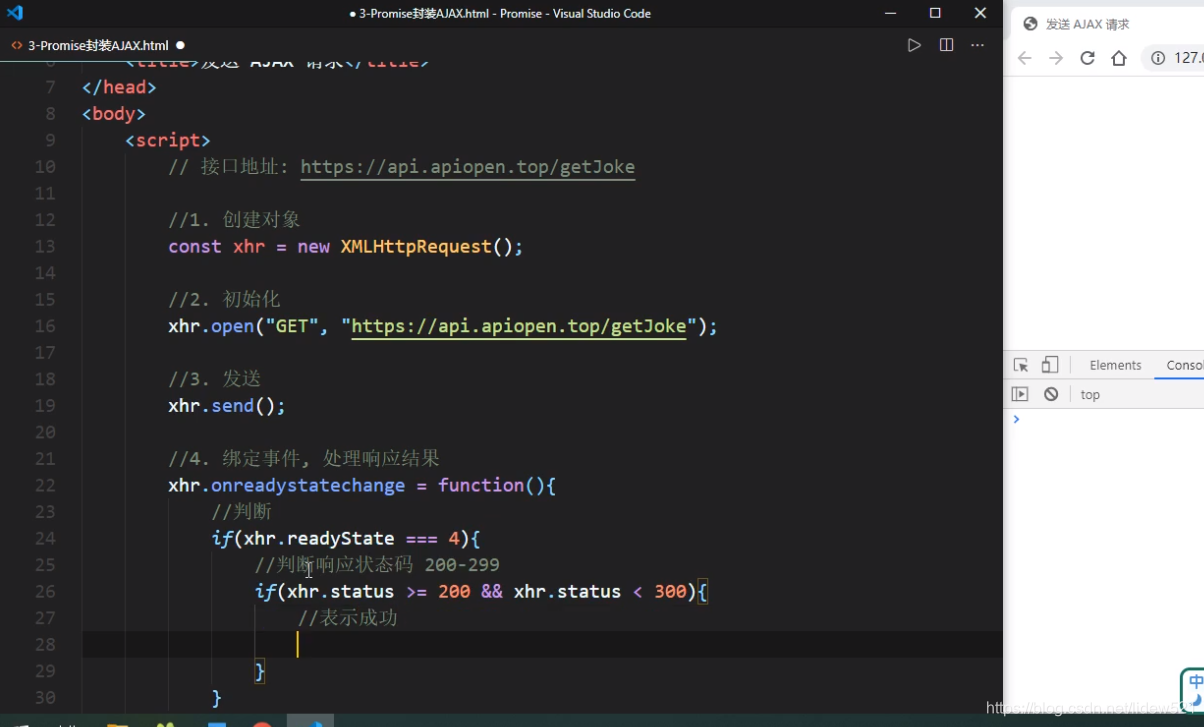View site information icon in address bar
This screenshot has width=1204, height=727.
pyautogui.click(x=1158, y=58)
